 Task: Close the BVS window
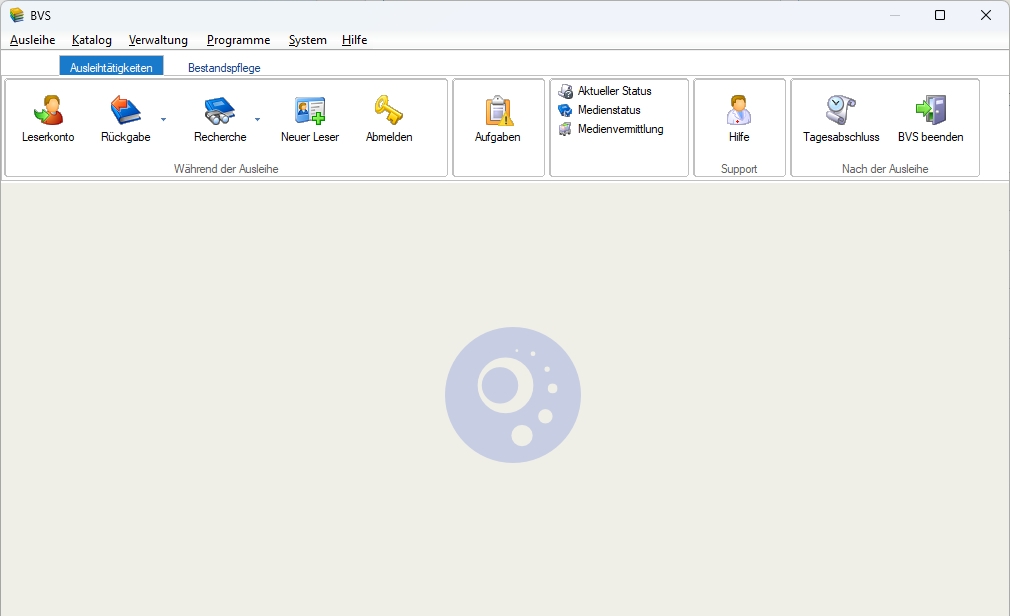tap(986, 15)
